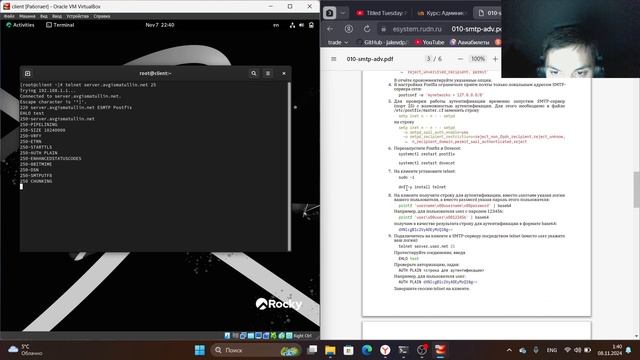640x360 pixels.
Task: Click the '250 CHUNKING' line in terminal
Action: tap(36, 181)
